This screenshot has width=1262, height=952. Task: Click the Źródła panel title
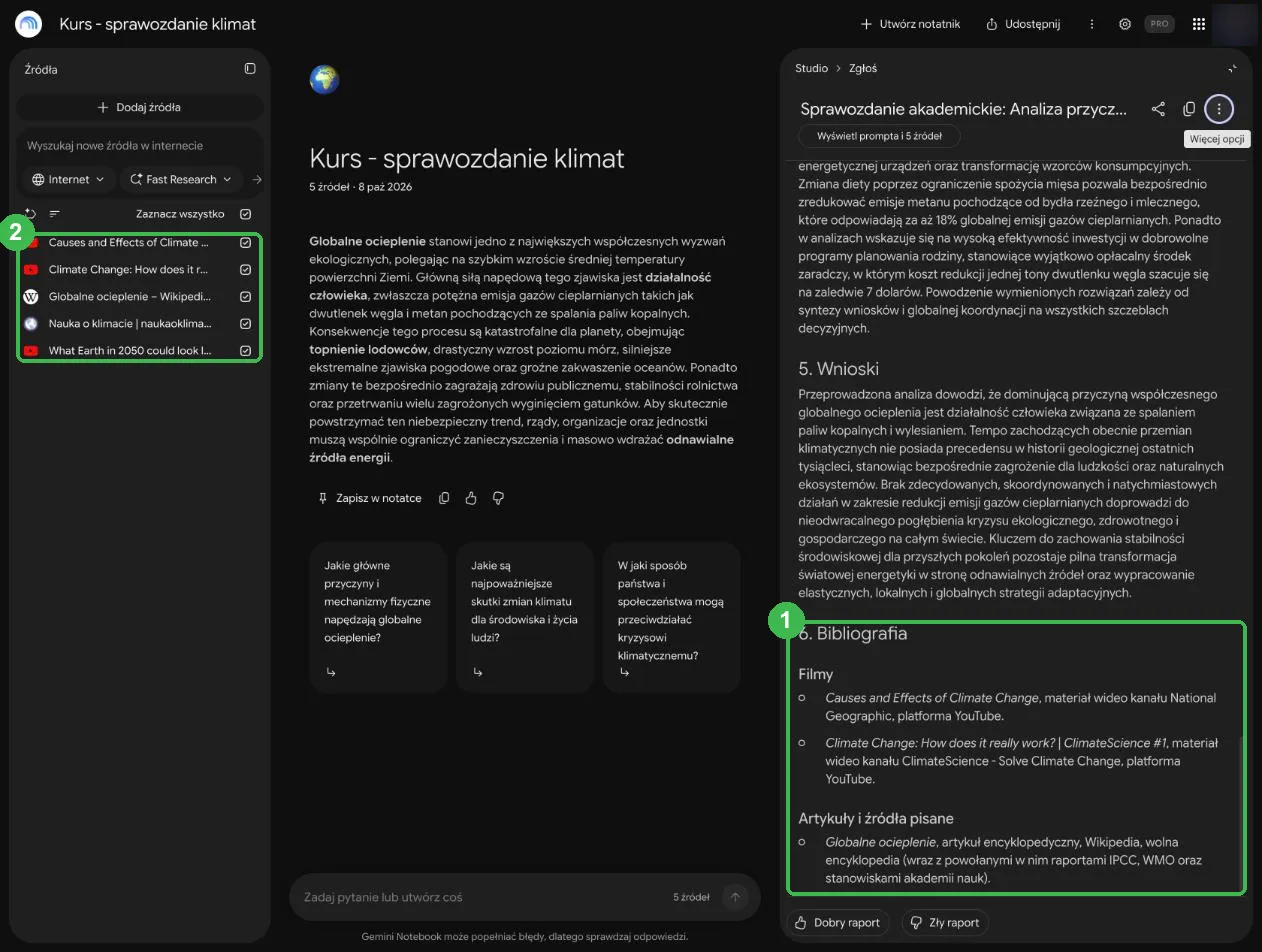point(41,69)
